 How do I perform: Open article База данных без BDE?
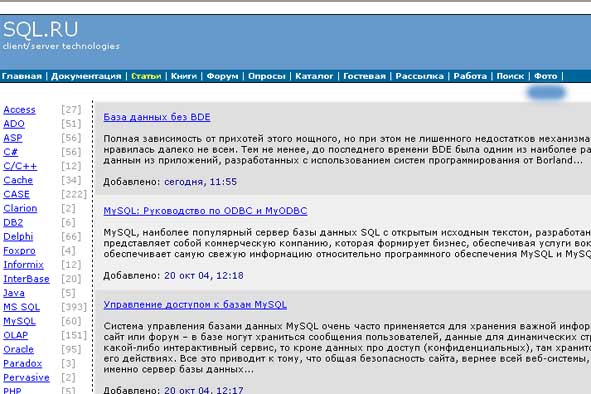coord(157,117)
